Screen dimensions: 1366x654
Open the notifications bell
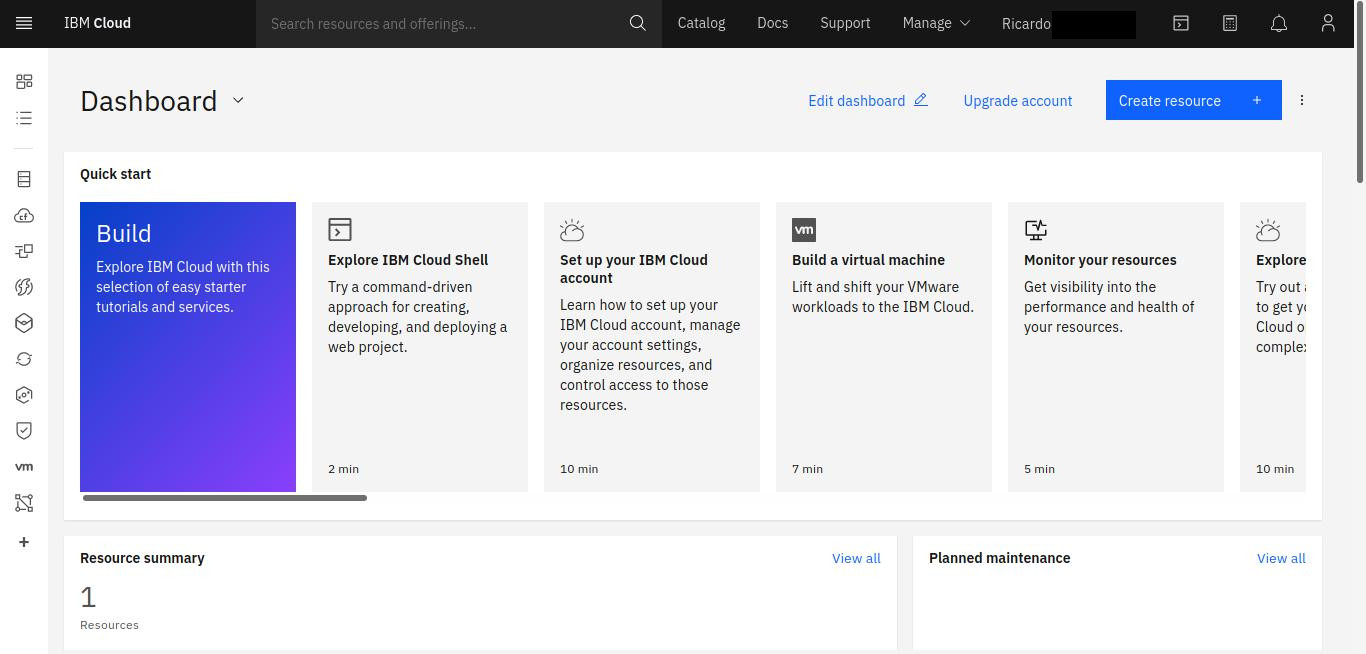1279,23
